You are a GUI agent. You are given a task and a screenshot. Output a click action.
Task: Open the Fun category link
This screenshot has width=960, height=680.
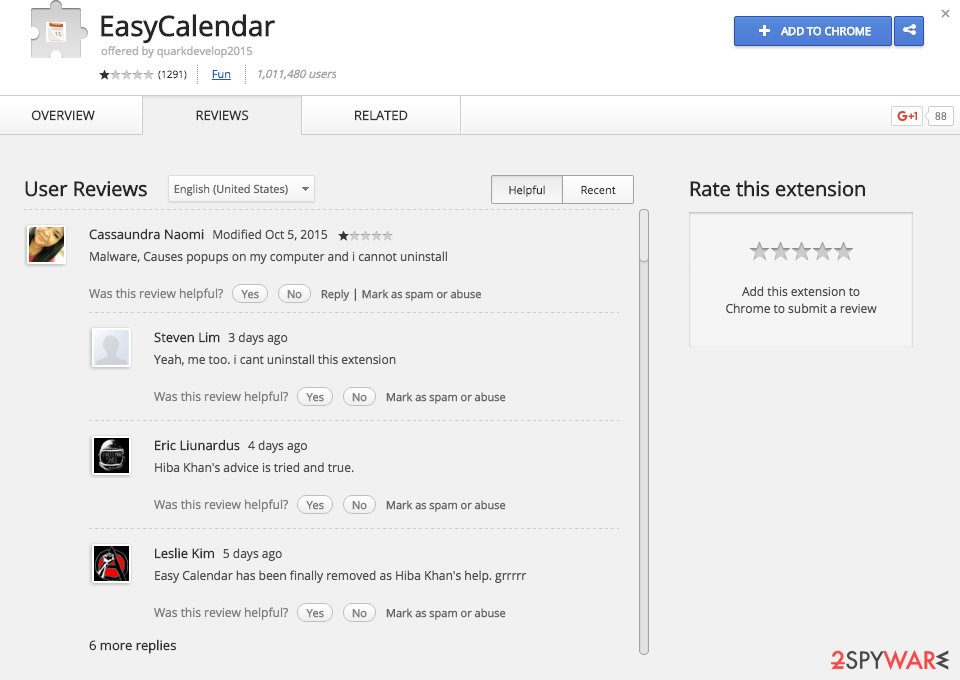[221, 74]
